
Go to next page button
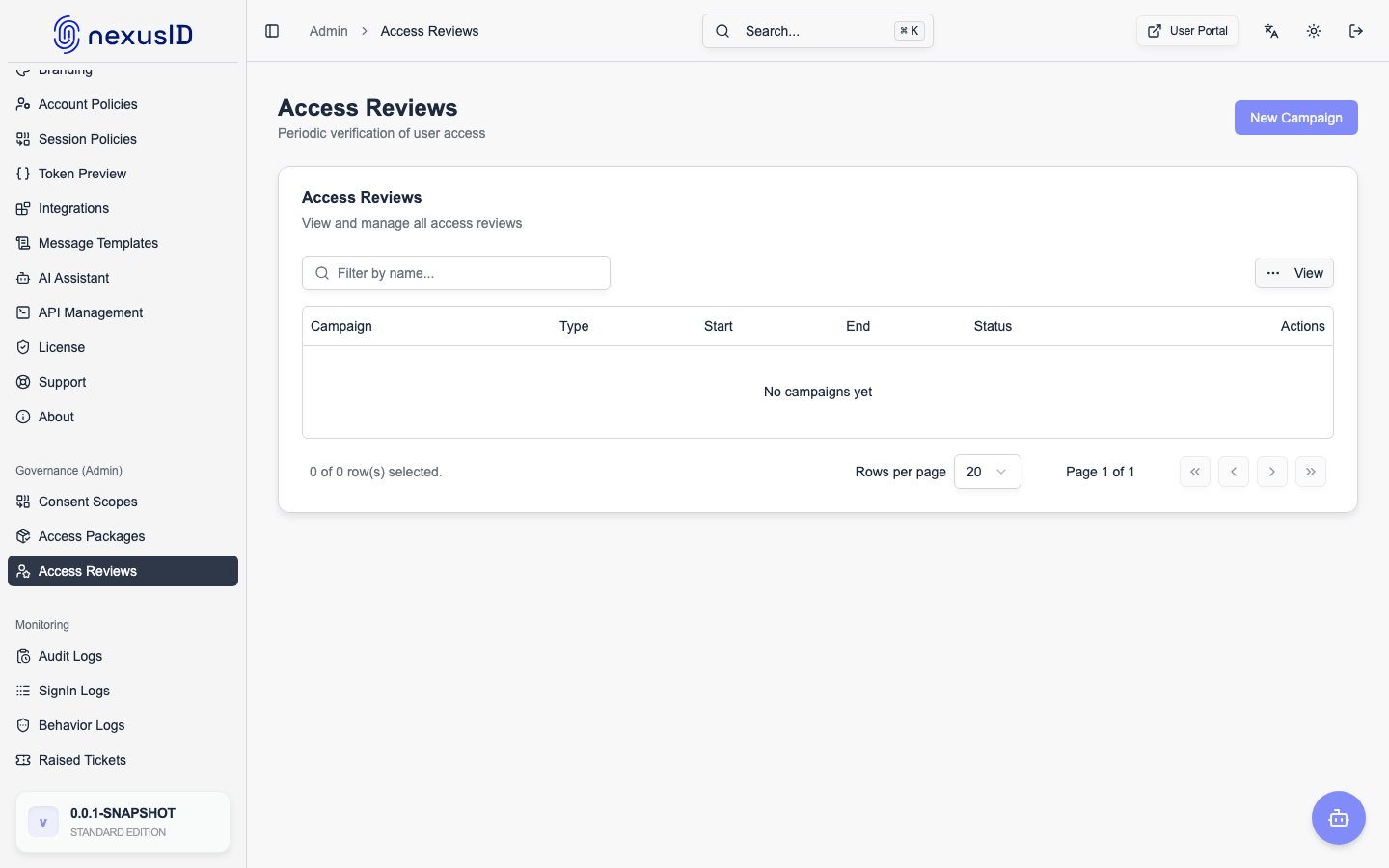[1272, 472]
